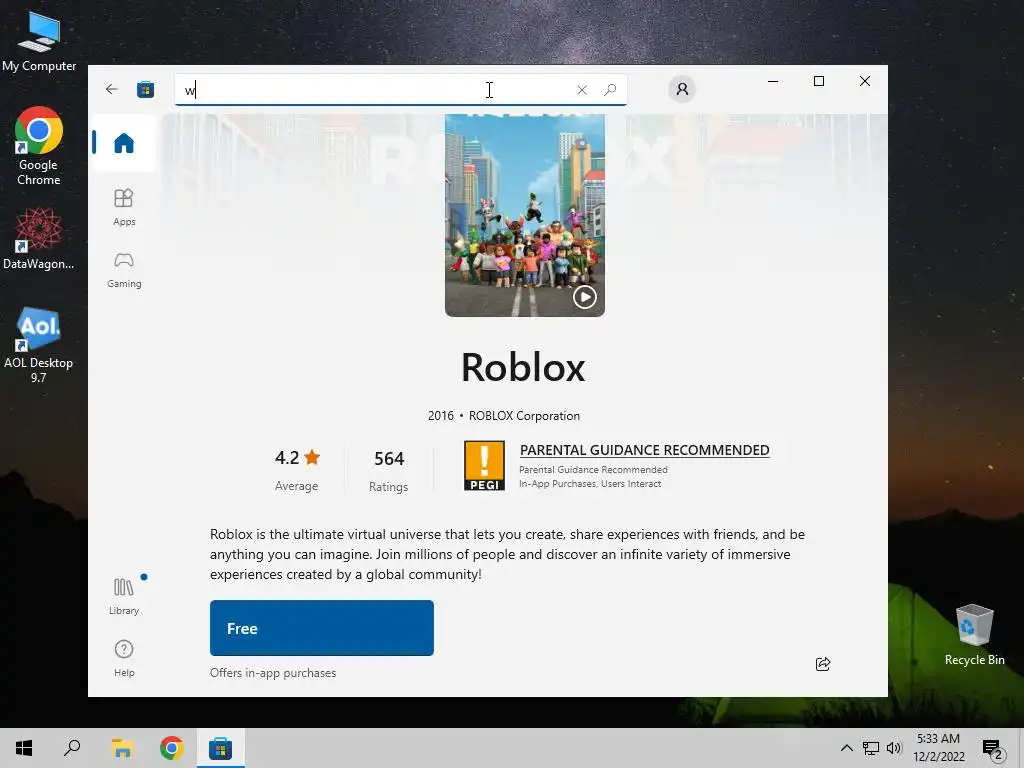Open the notification center icon
The image size is (1024, 768).
994,749
